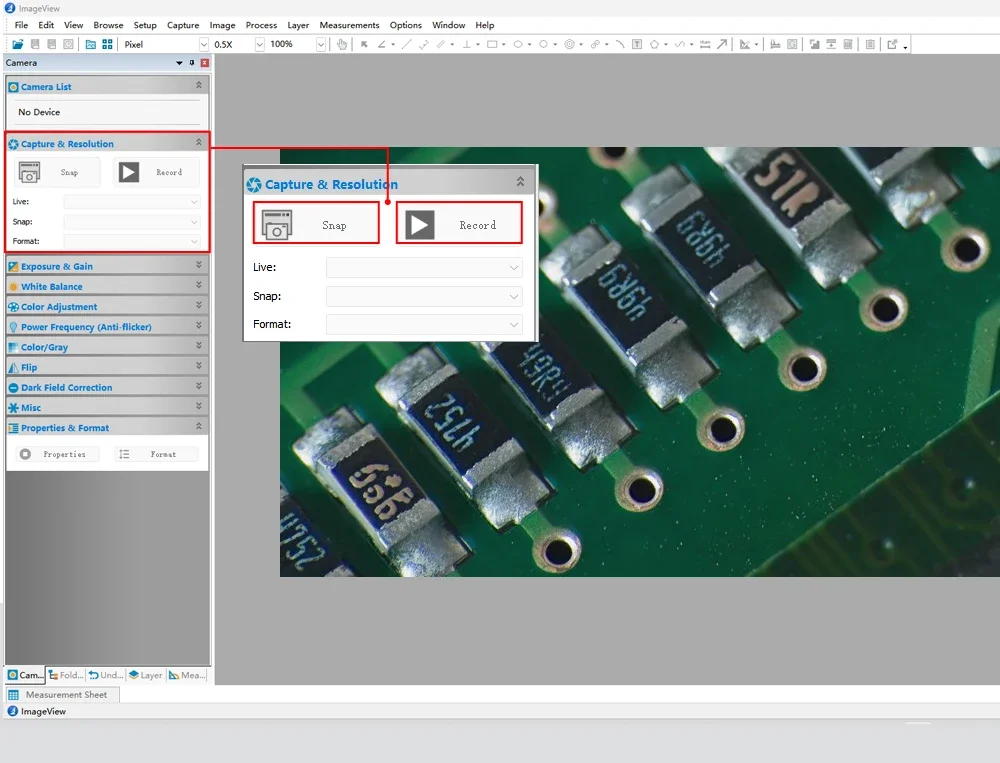Click the No Device entry in Camera List

[39, 112]
